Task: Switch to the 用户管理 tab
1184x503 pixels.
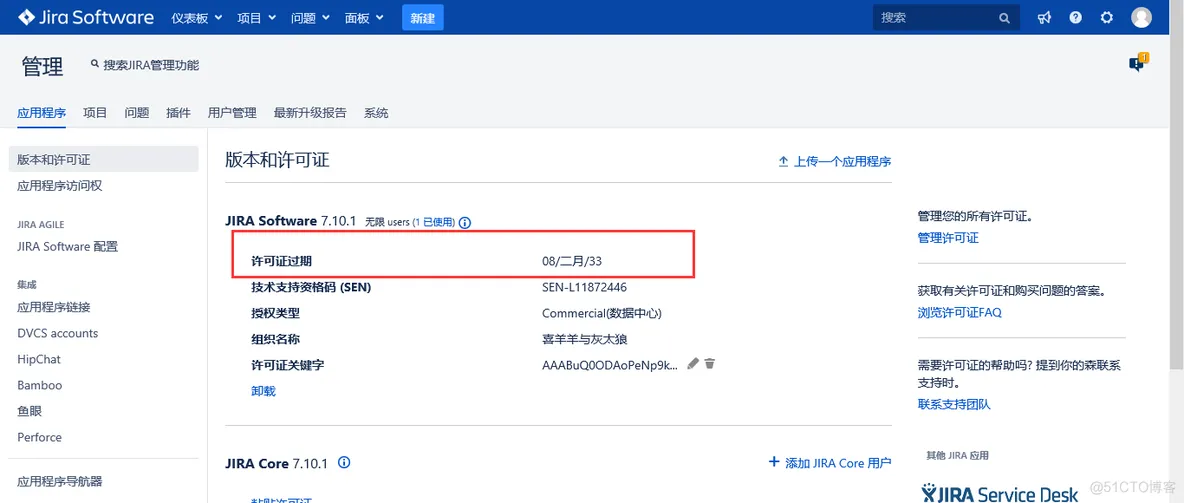Action: click(232, 113)
